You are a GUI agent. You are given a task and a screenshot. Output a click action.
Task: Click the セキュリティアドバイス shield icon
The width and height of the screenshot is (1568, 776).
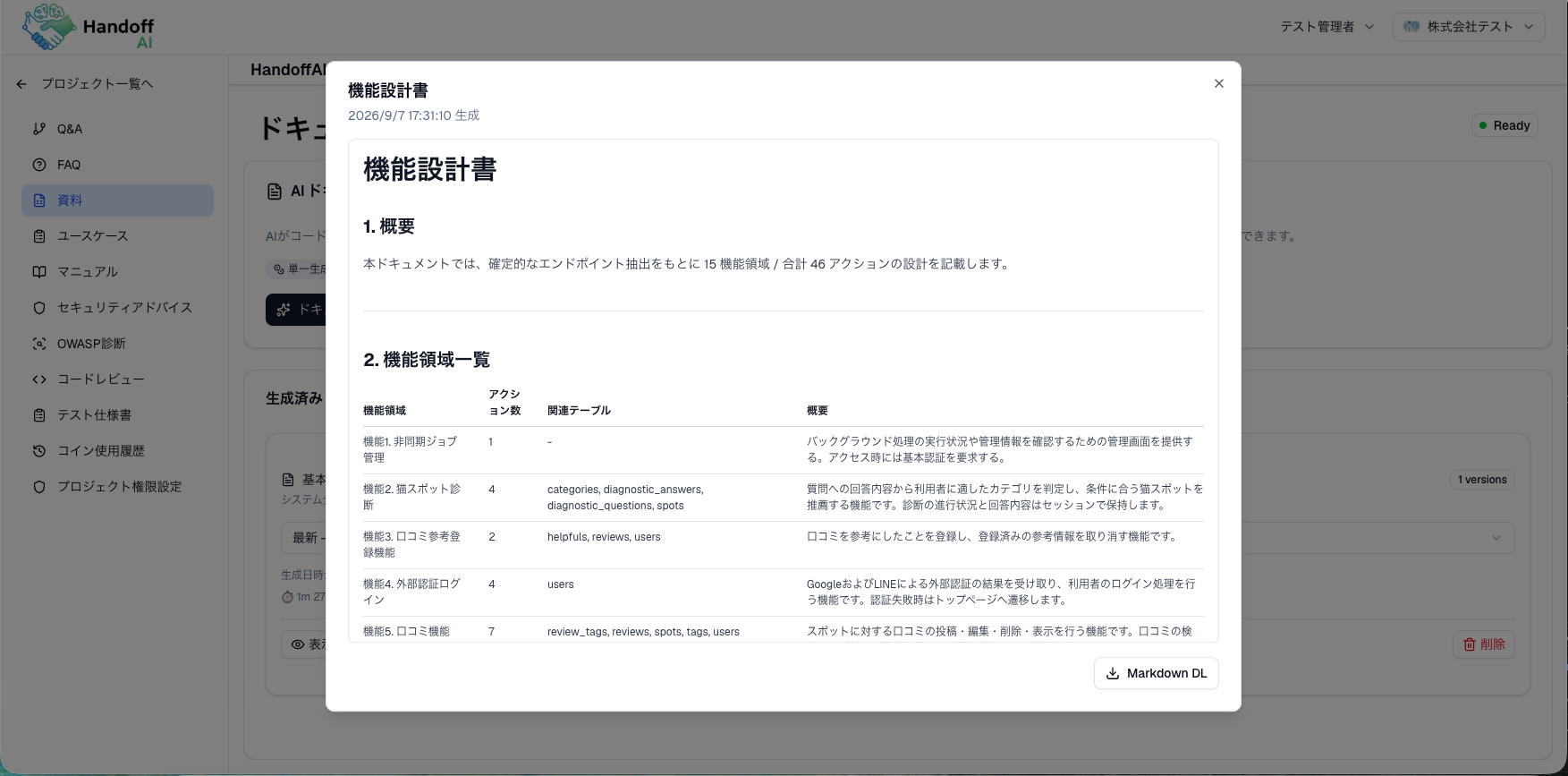click(39, 308)
